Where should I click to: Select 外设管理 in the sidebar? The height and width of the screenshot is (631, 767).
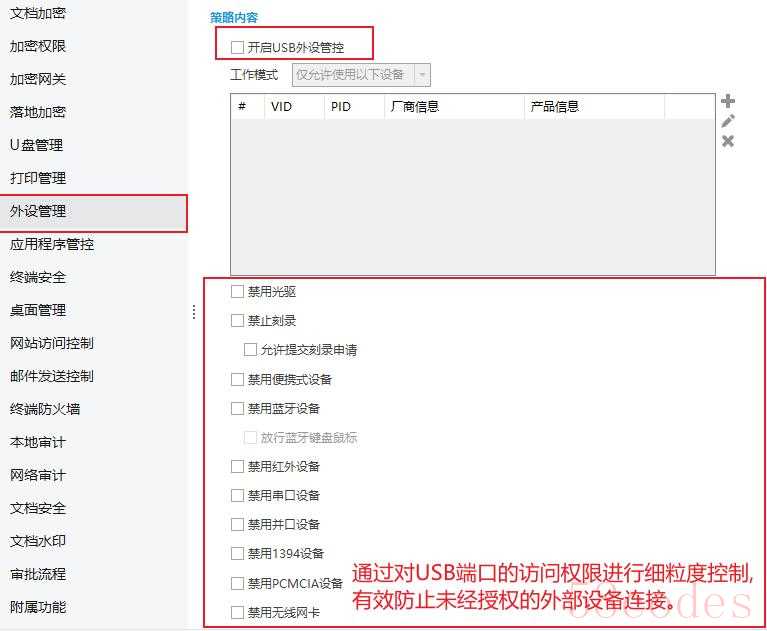click(x=38, y=211)
